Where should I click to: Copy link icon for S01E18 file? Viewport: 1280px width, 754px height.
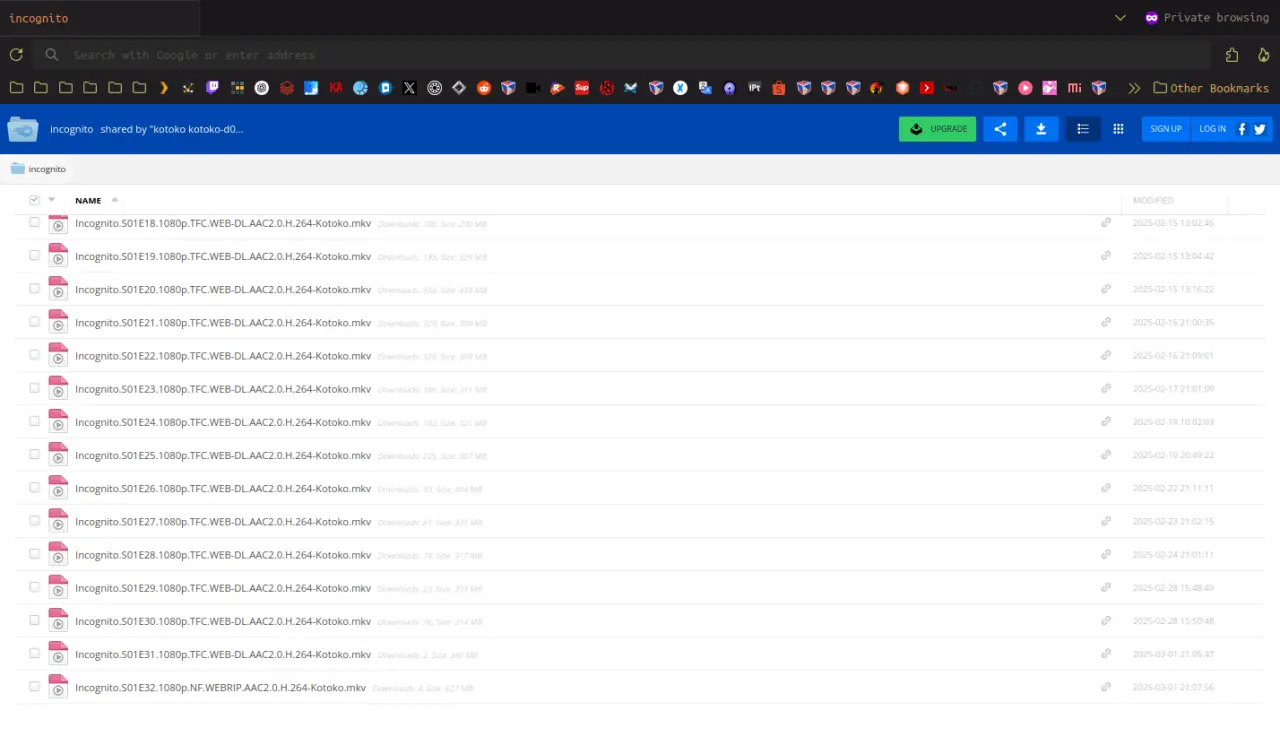pos(1106,223)
